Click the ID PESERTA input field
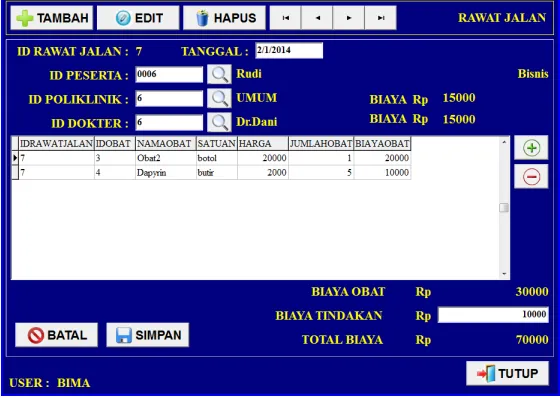 pos(169,74)
